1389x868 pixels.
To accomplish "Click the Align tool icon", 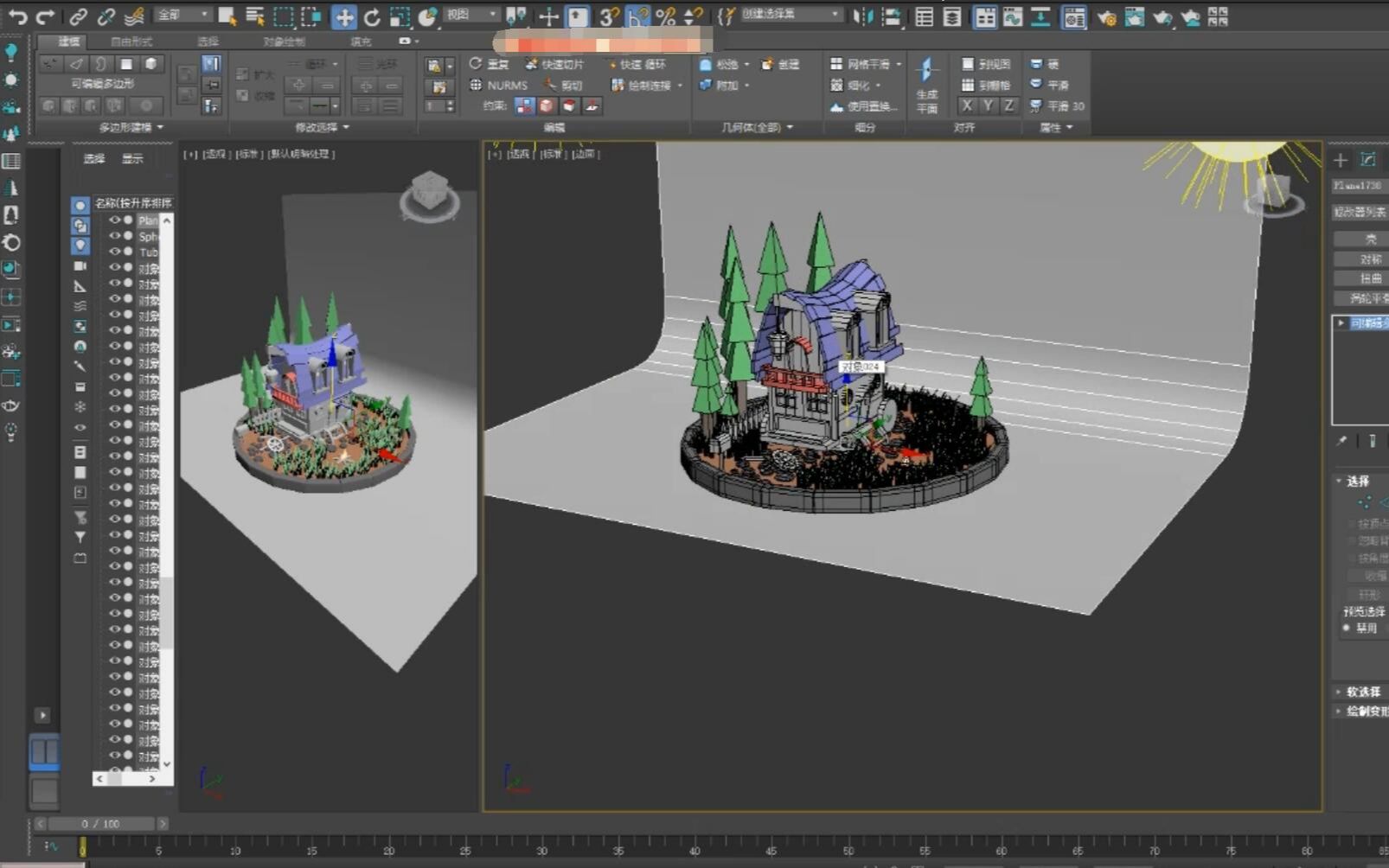I will pos(891,16).
